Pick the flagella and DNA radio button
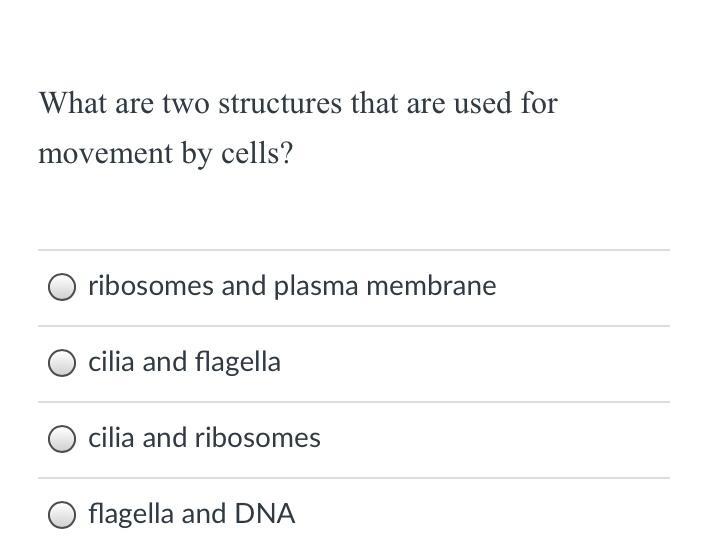This screenshot has height=557, width=708. (x=61, y=515)
